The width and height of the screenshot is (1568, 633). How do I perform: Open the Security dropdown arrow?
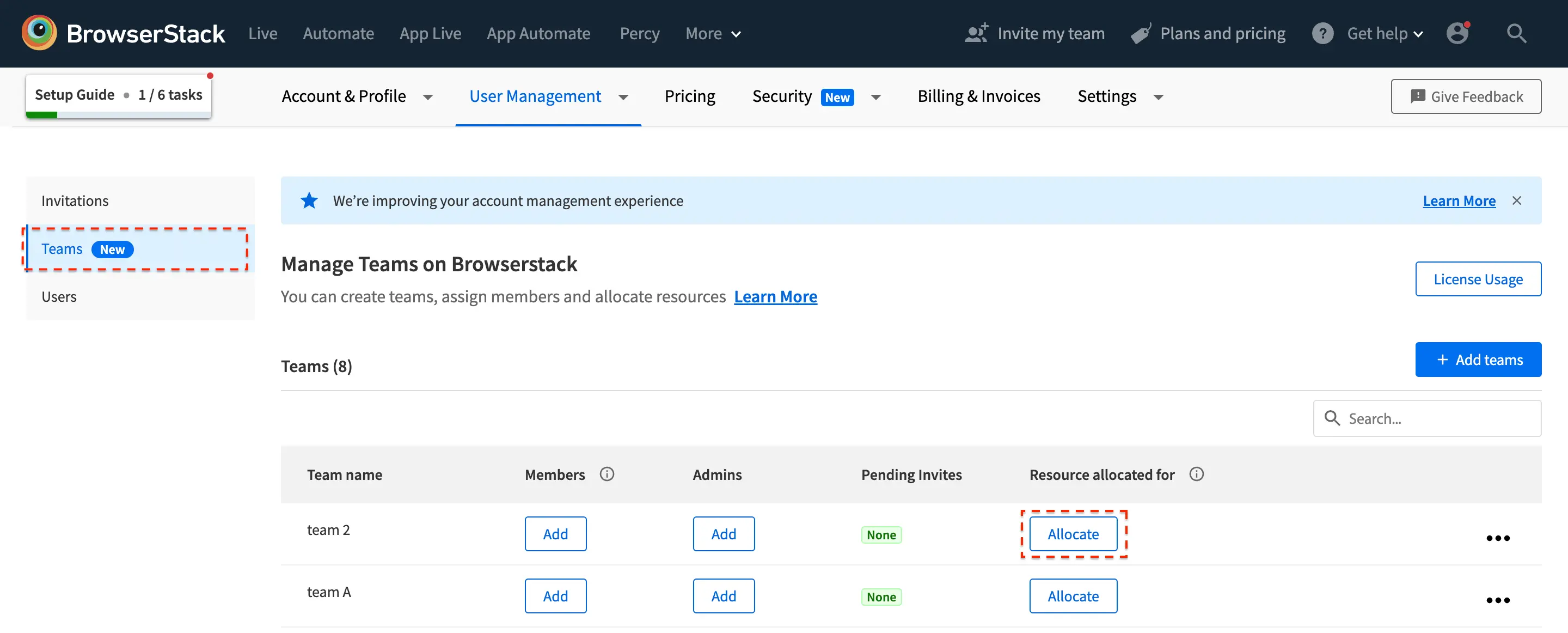tap(876, 97)
